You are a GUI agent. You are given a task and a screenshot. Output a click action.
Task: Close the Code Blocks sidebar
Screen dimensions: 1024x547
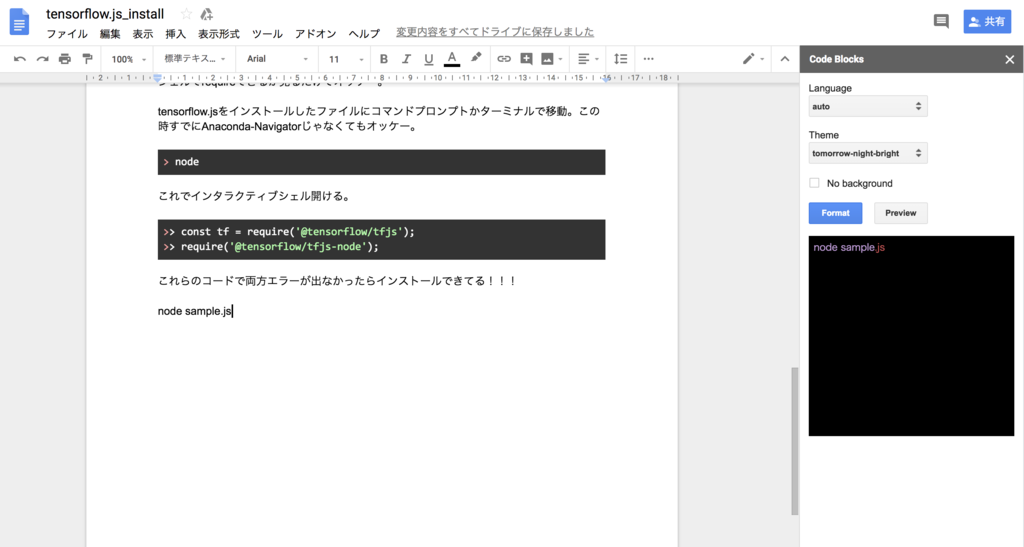[1010, 59]
